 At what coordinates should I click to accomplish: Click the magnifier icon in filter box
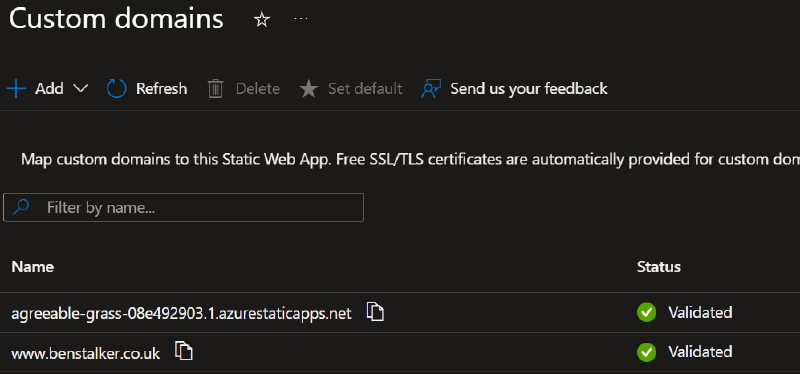point(21,207)
